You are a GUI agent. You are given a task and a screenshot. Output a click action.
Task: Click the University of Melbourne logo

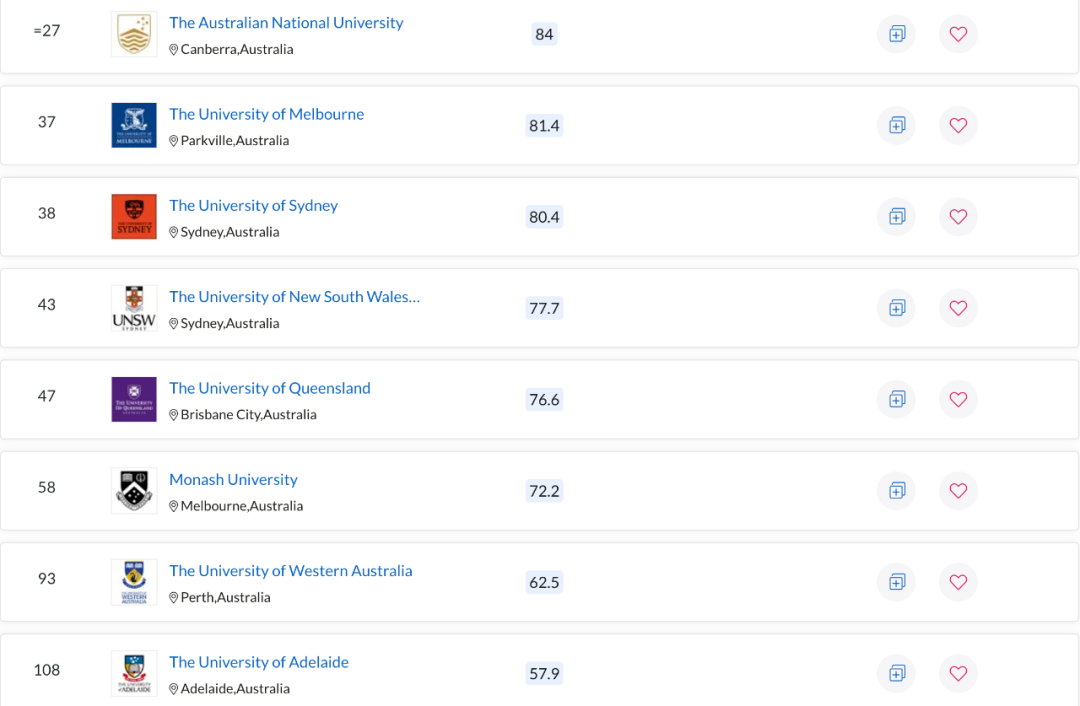(134, 125)
